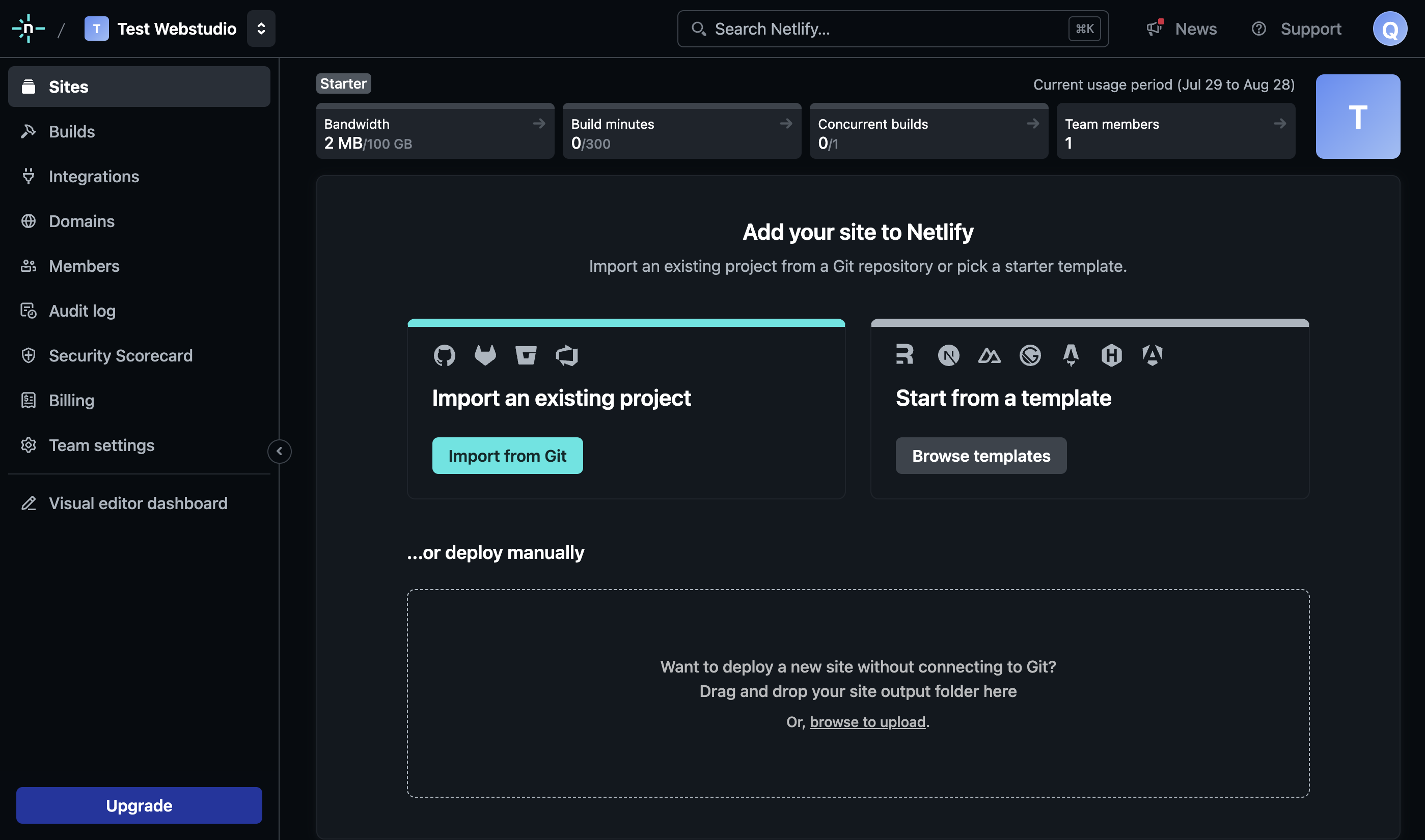Click the Billing receipt icon
The height and width of the screenshot is (840, 1425).
pos(29,400)
